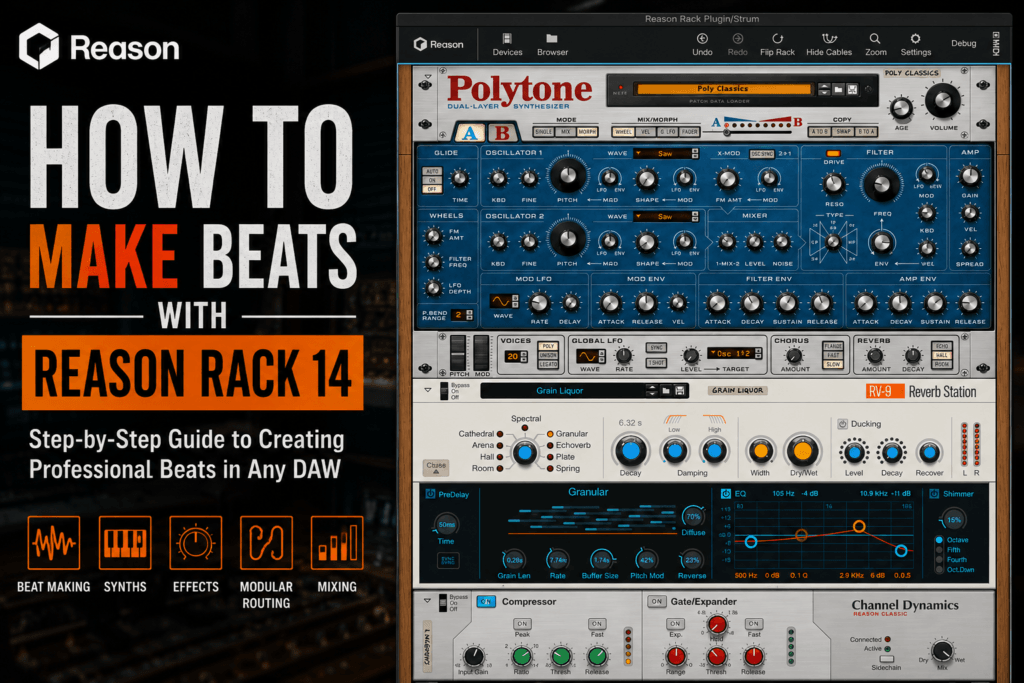Click the Beat Making waveform icon
The height and width of the screenshot is (683, 1024).
pos(54,543)
